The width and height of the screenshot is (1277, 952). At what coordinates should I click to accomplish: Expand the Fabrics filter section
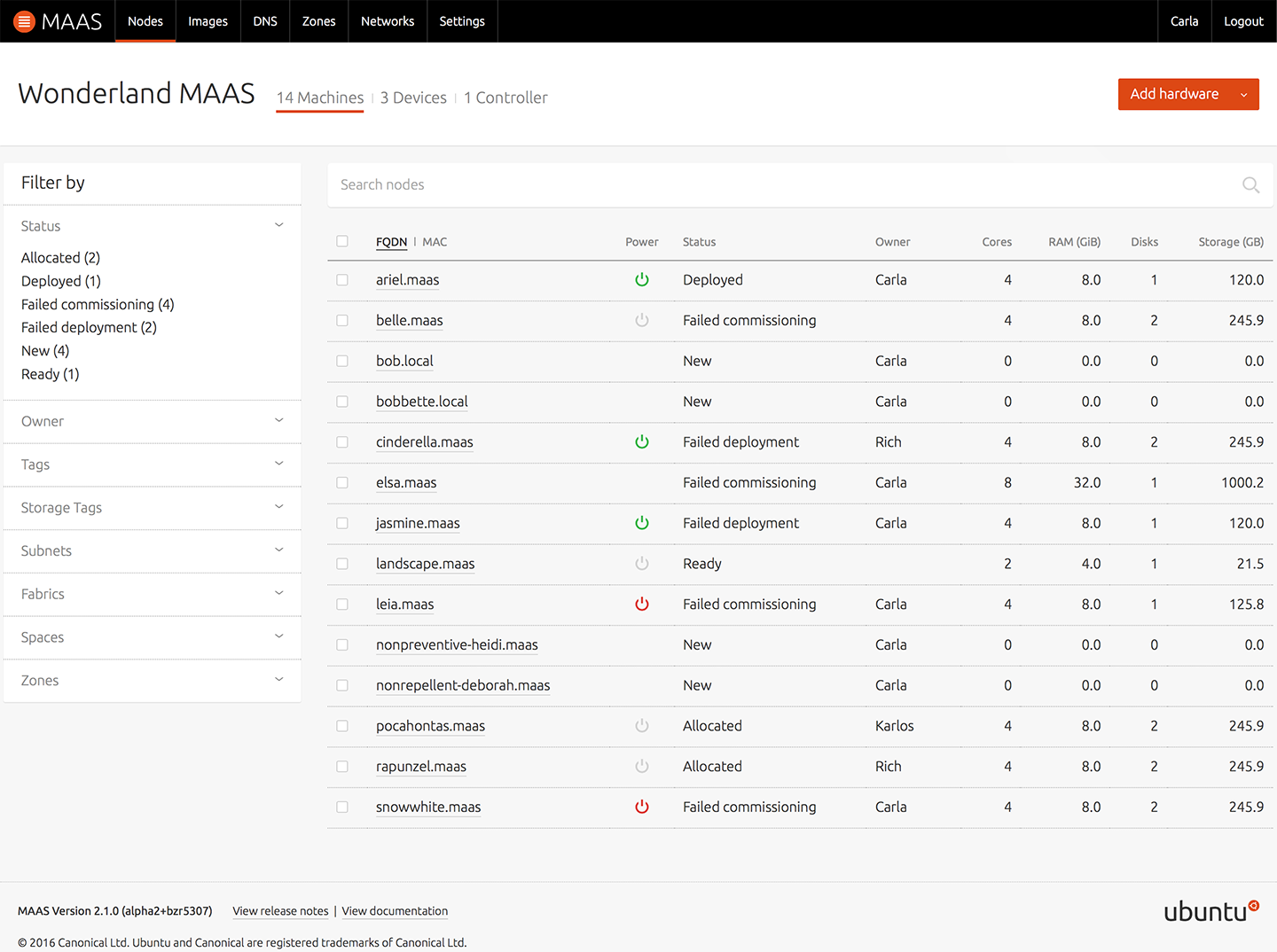coord(153,594)
